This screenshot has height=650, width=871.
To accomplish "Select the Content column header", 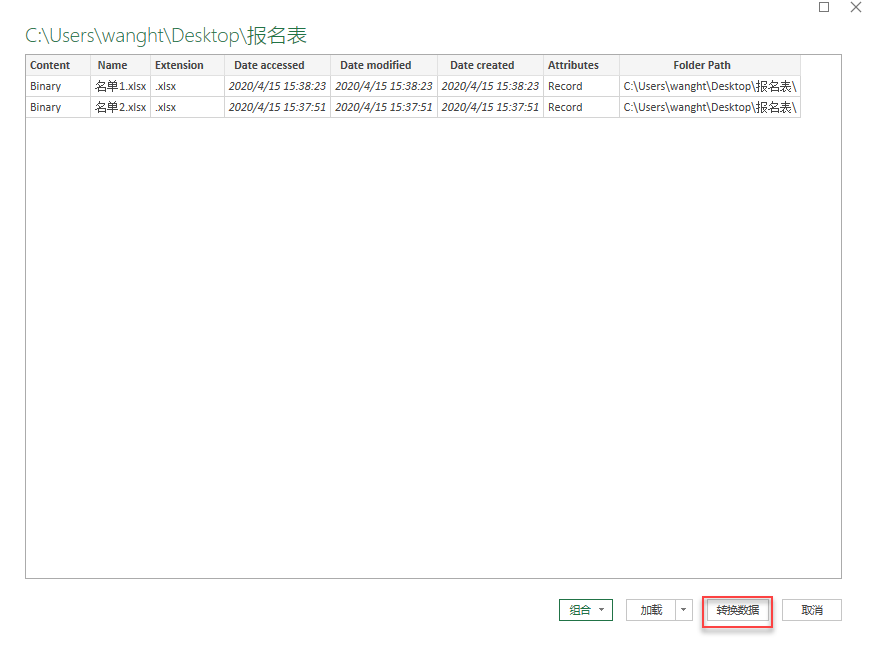I will (58, 65).
